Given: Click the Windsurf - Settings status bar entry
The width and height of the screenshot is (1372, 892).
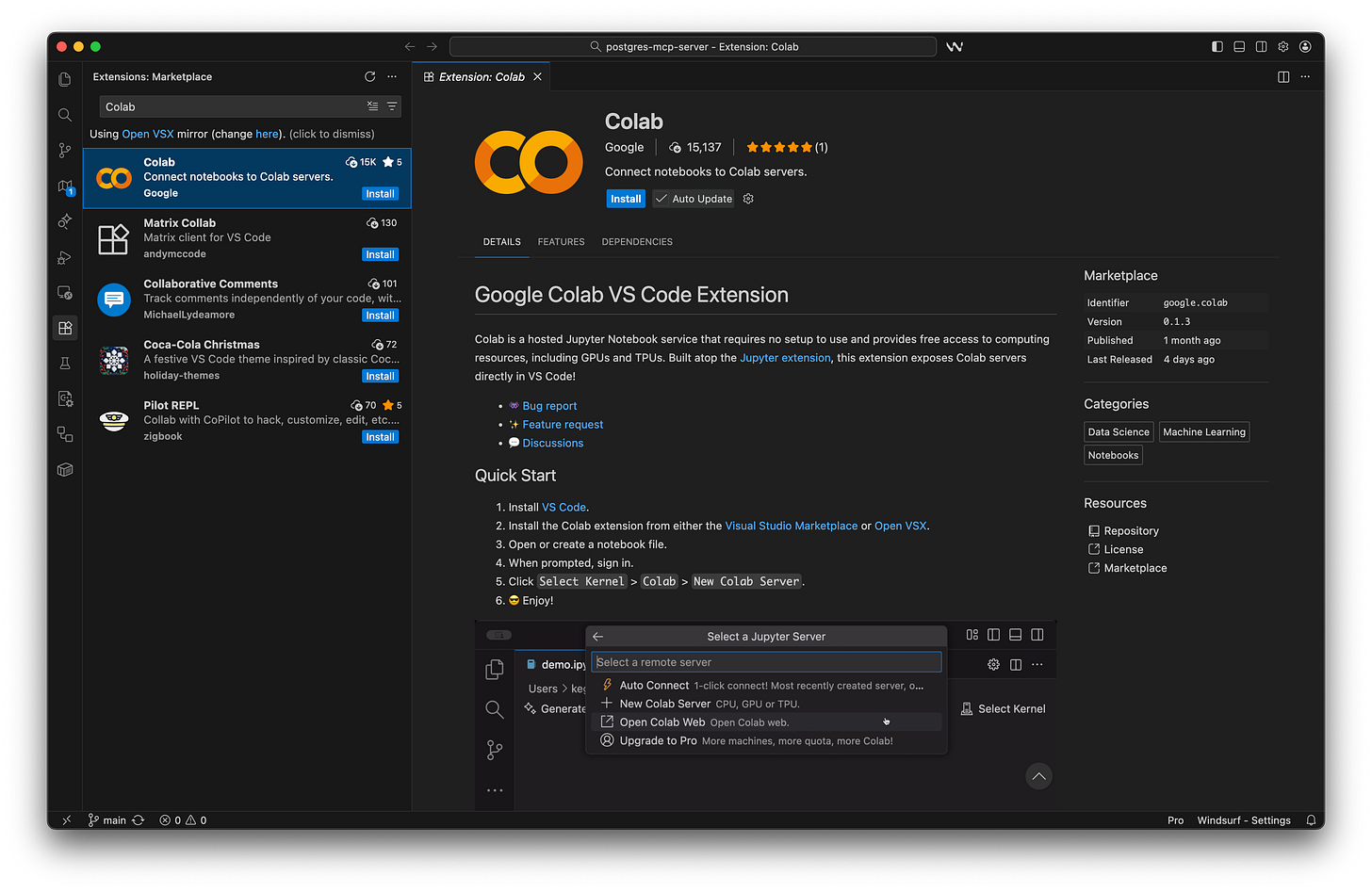Looking at the screenshot, I should pos(1244,820).
